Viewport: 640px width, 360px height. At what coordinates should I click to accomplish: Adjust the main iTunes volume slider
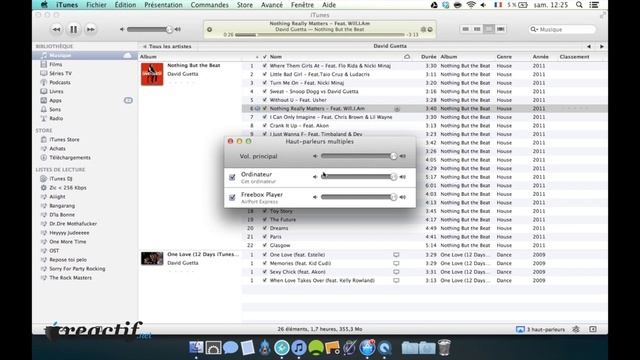click(149, 29)
